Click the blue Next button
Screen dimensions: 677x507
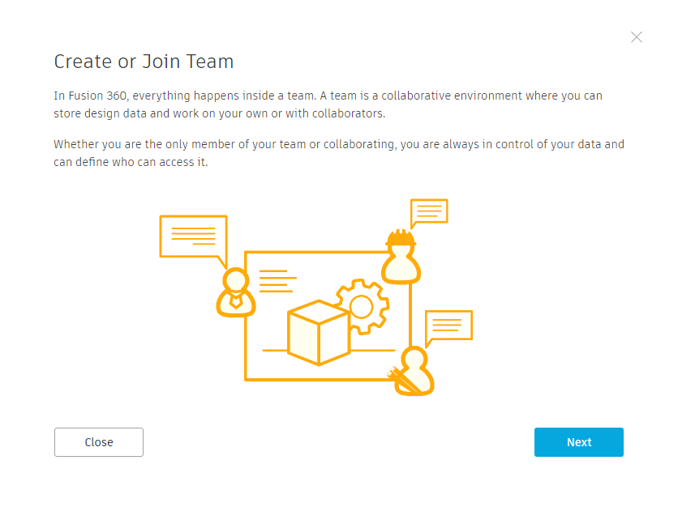pyautogui.click(x=579, y=442)
